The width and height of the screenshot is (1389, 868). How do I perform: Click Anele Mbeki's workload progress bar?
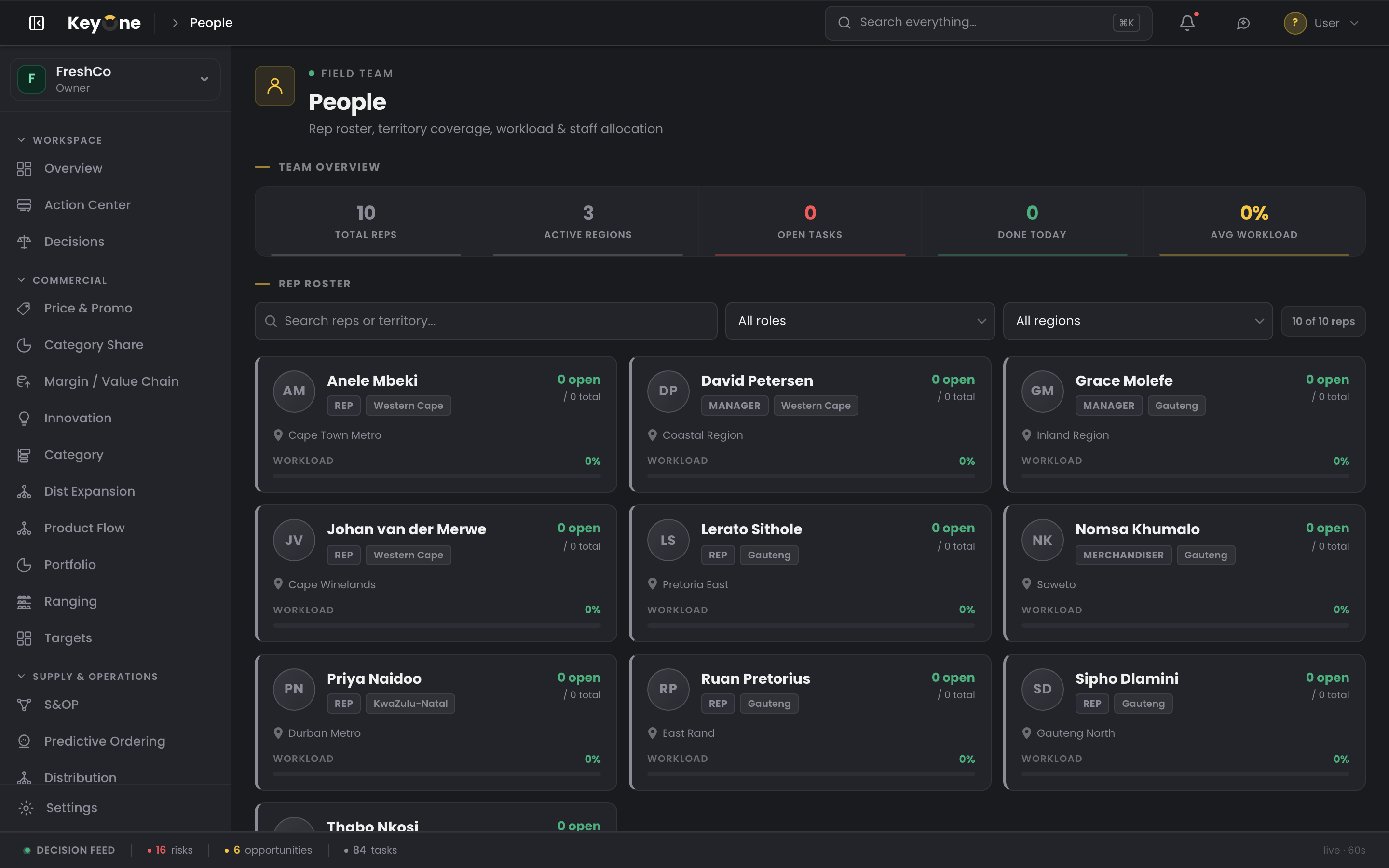(437, 476)
